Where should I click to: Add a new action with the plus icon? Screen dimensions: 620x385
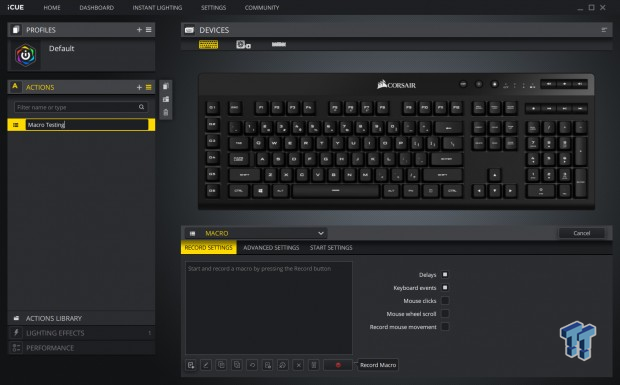[139, 87]
